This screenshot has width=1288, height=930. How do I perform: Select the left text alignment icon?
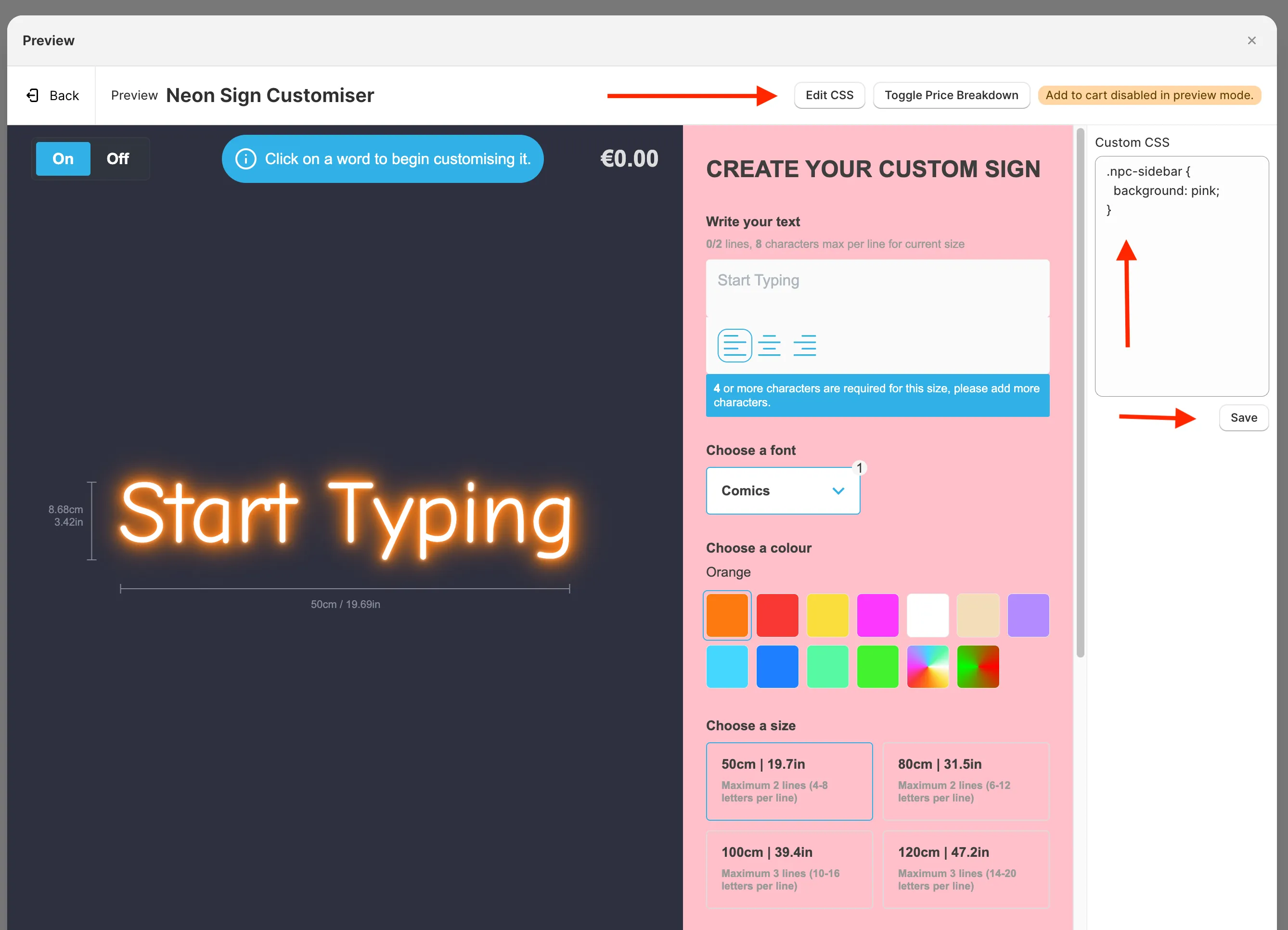point(734,345)
